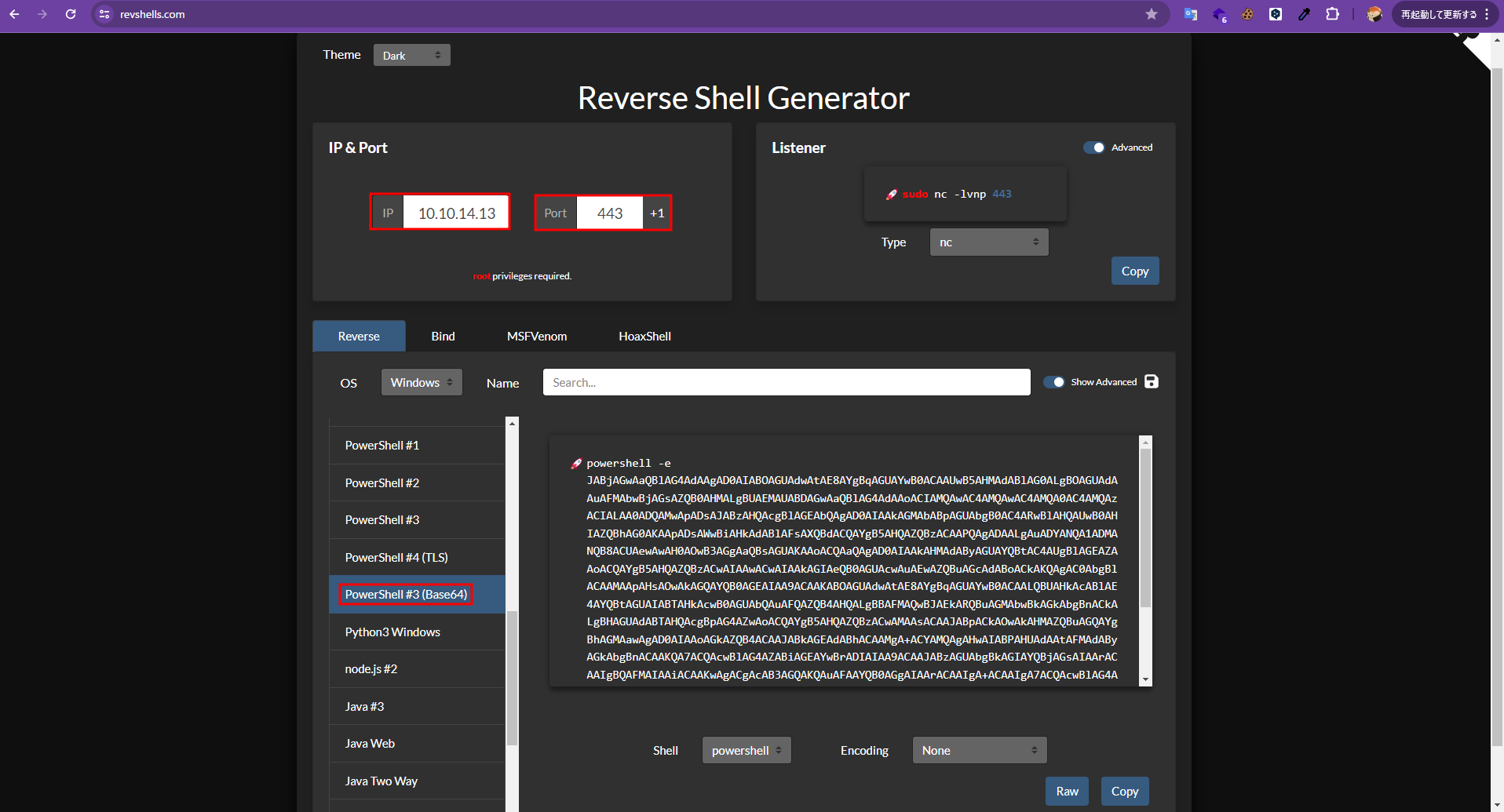Switch to the Reverse tab
Image resolution: width=1504 pixels, height=812 pixels.
(359, 336)
